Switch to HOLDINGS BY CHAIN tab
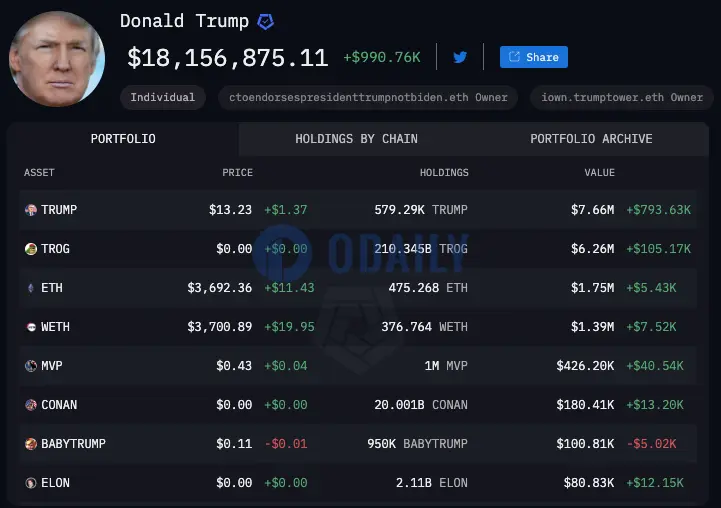The width and height of the screenshot is (721, 508). coord(356,139)
